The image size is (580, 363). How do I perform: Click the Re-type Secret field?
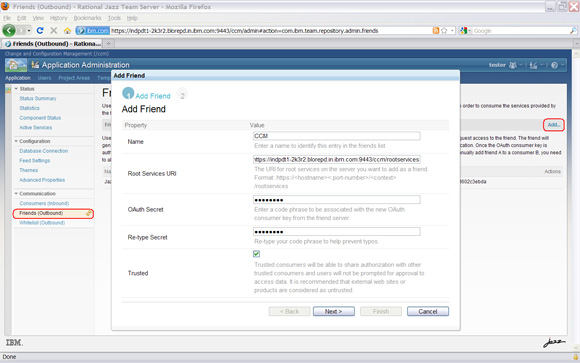click(x=337, y=232)
